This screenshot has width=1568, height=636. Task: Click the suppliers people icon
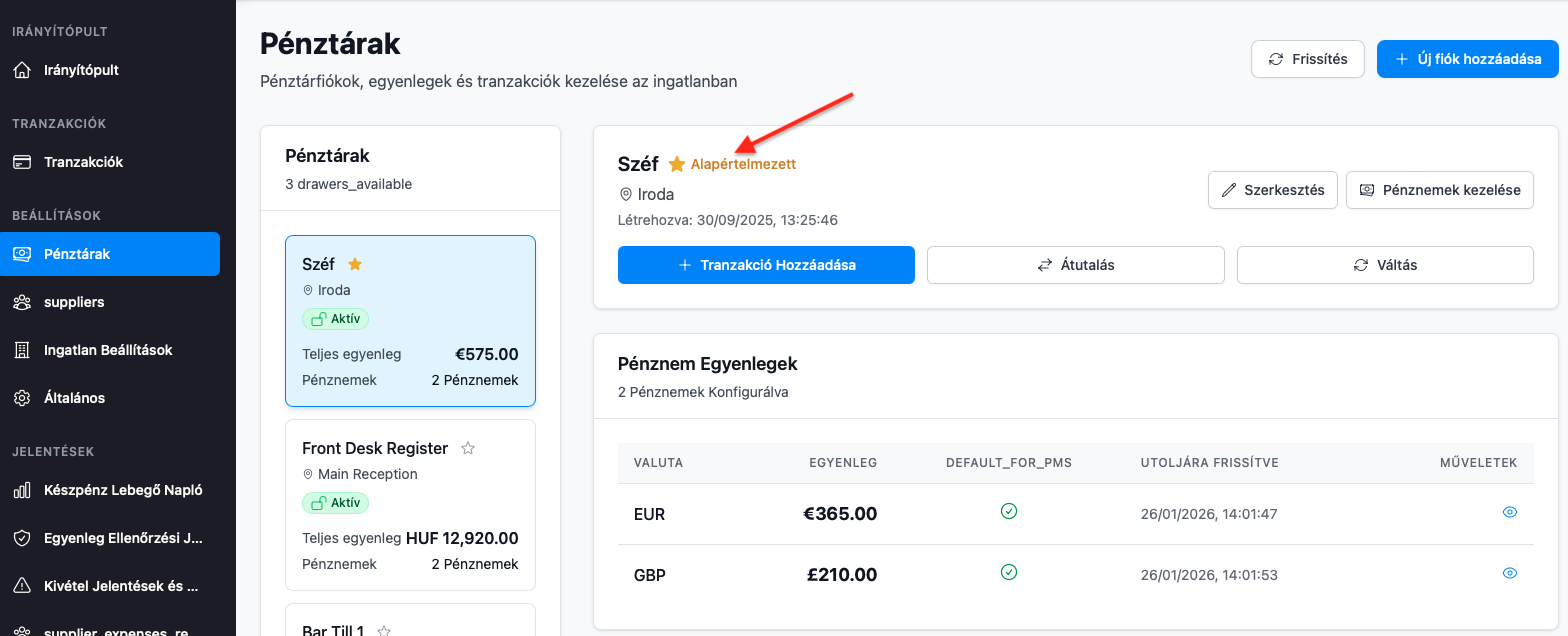tap(22, 302)
